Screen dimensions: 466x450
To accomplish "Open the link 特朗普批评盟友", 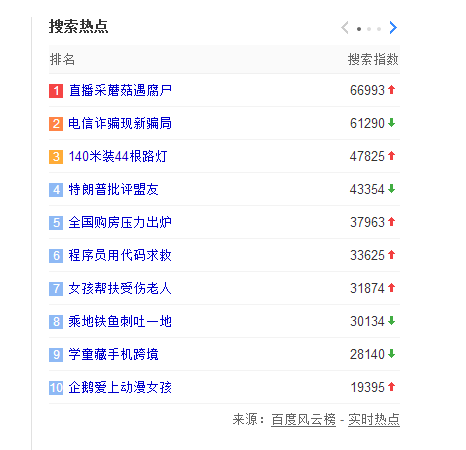I will coord(113,189).
